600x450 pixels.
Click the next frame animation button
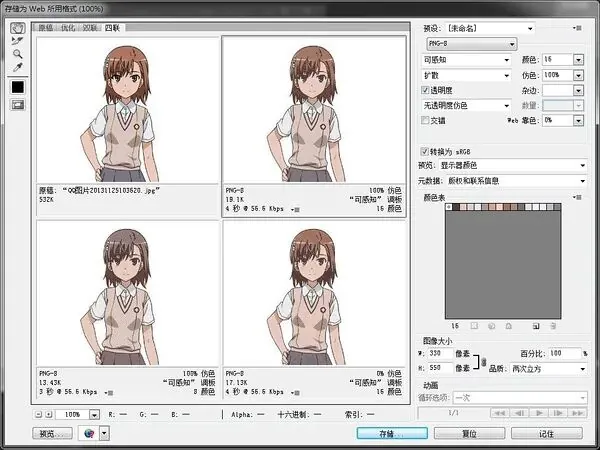click(558, 413)
